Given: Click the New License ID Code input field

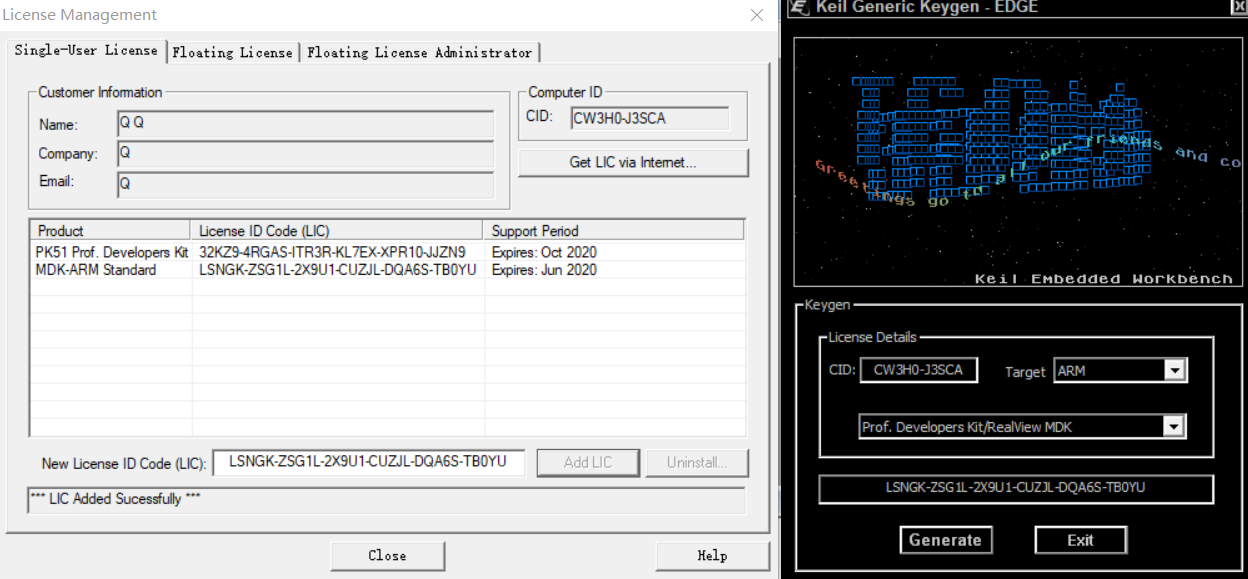Looking at the screenshot, I should click(369, 462).
